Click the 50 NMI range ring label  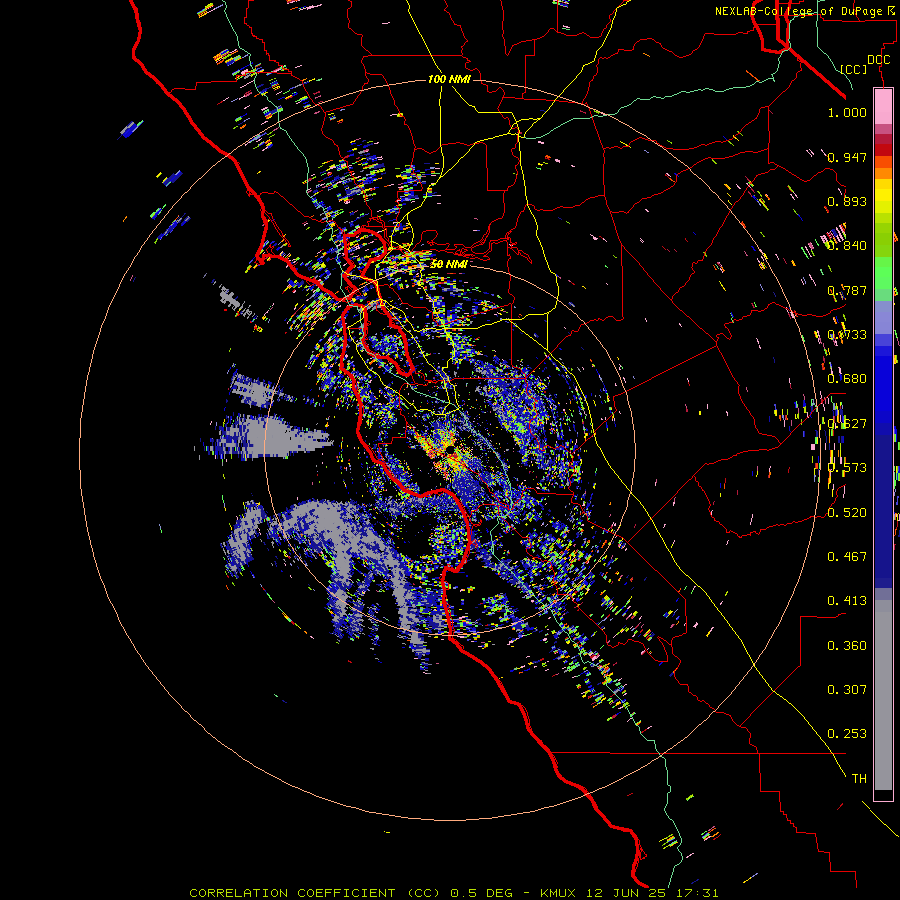coord(449,264)
